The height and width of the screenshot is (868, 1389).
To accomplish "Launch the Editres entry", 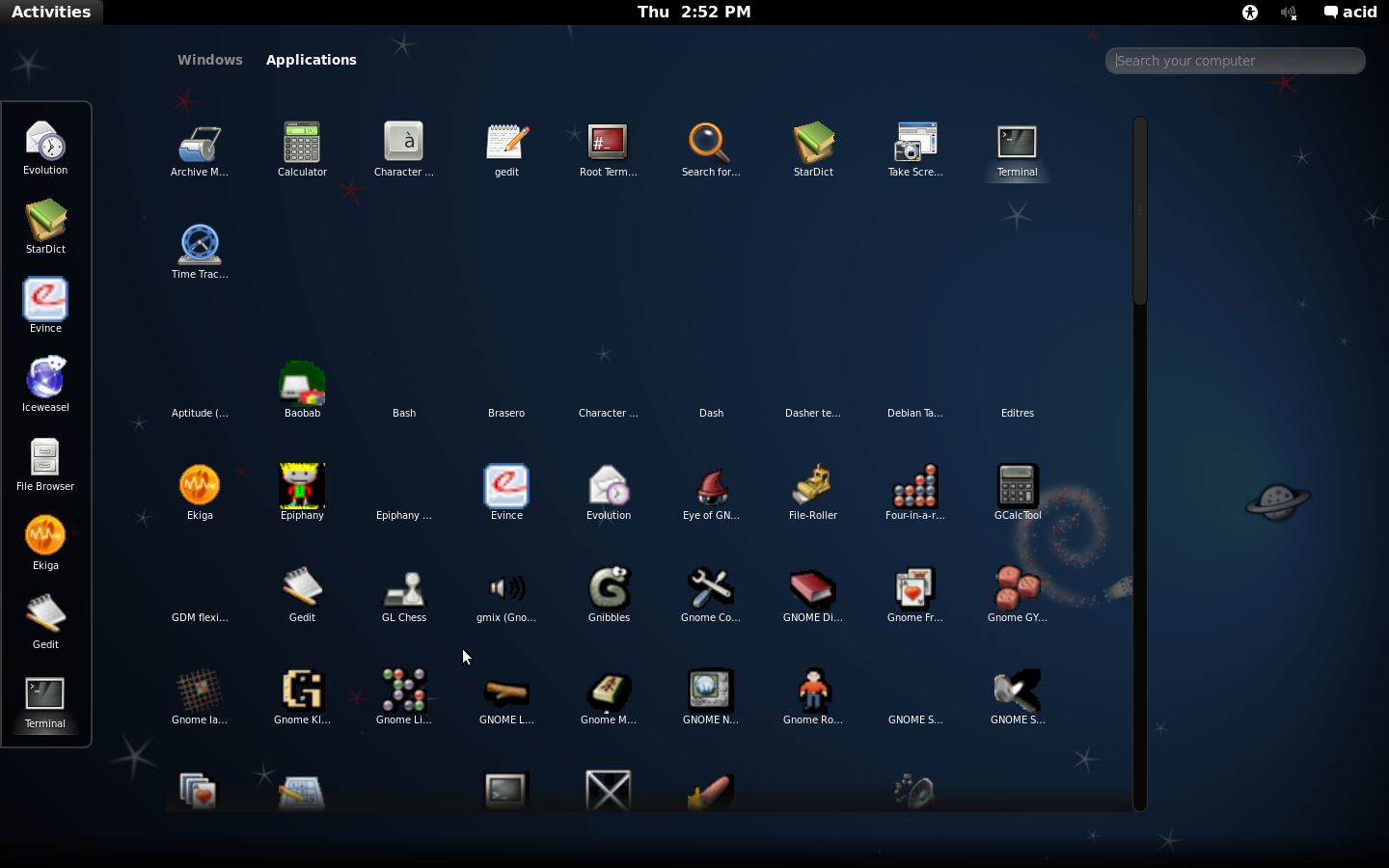I will [1018, 413].
